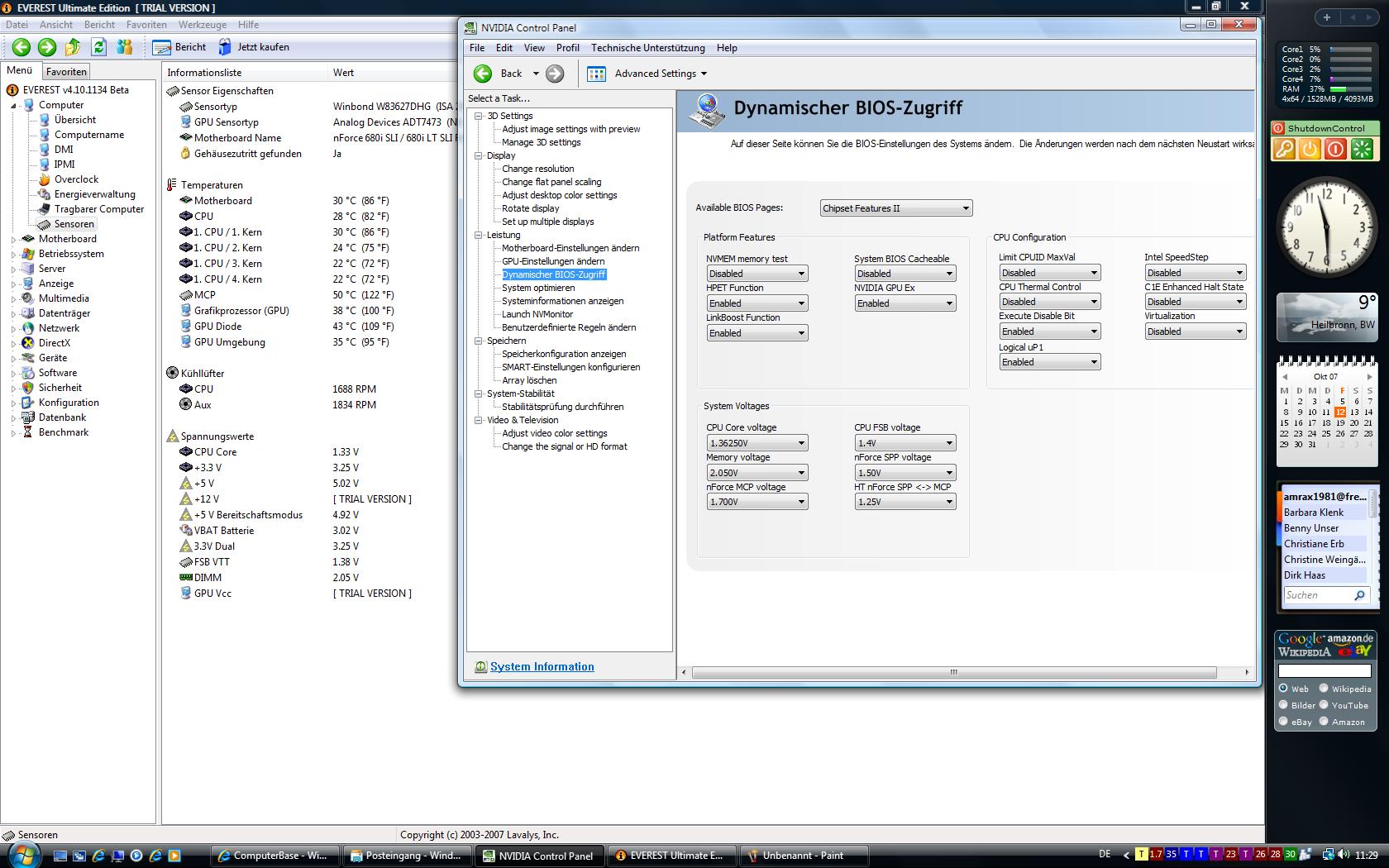
Task: Switch to ComputerBase taskbar window
Action: (x=274, y=856)
